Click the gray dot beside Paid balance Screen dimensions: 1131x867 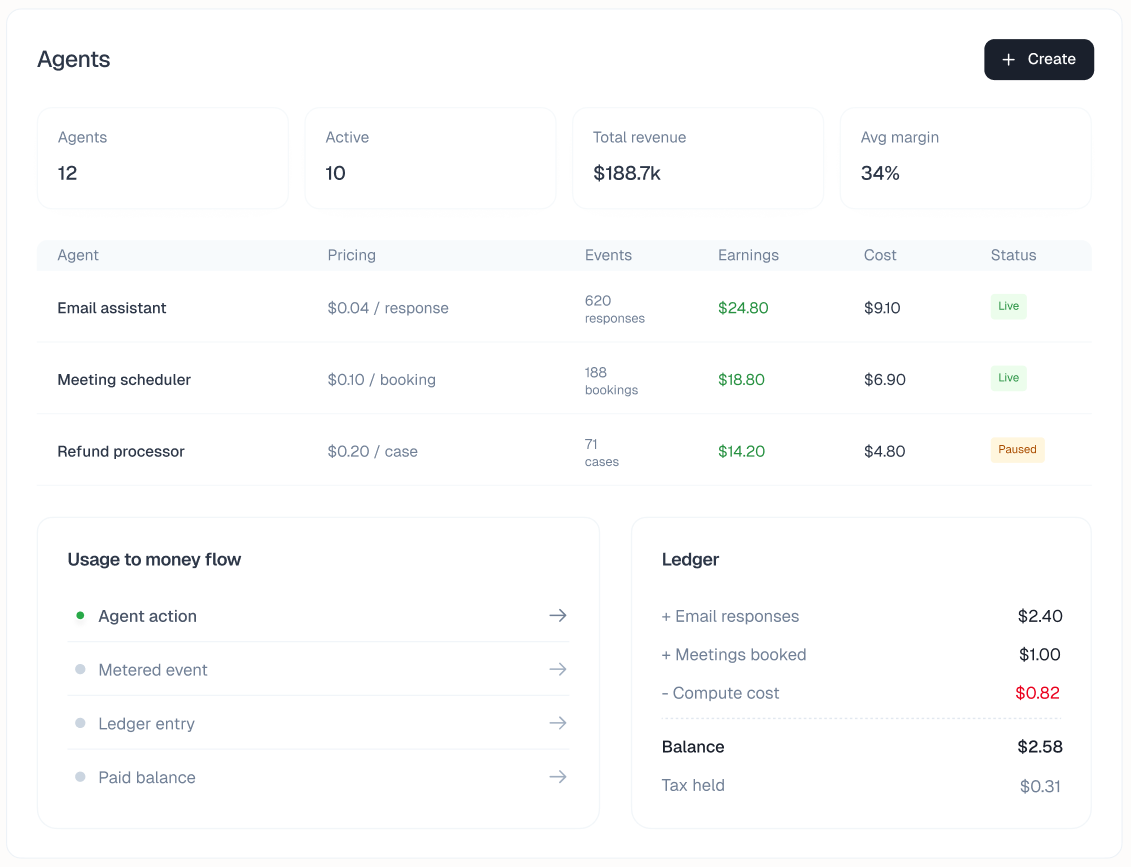coord(81,776)
